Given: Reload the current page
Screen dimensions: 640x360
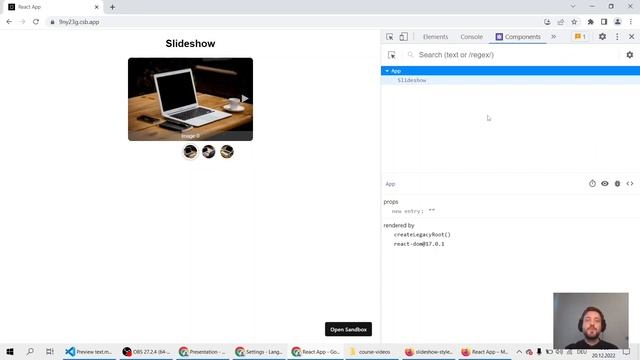Looking at the screenshot, I should 36,22.
